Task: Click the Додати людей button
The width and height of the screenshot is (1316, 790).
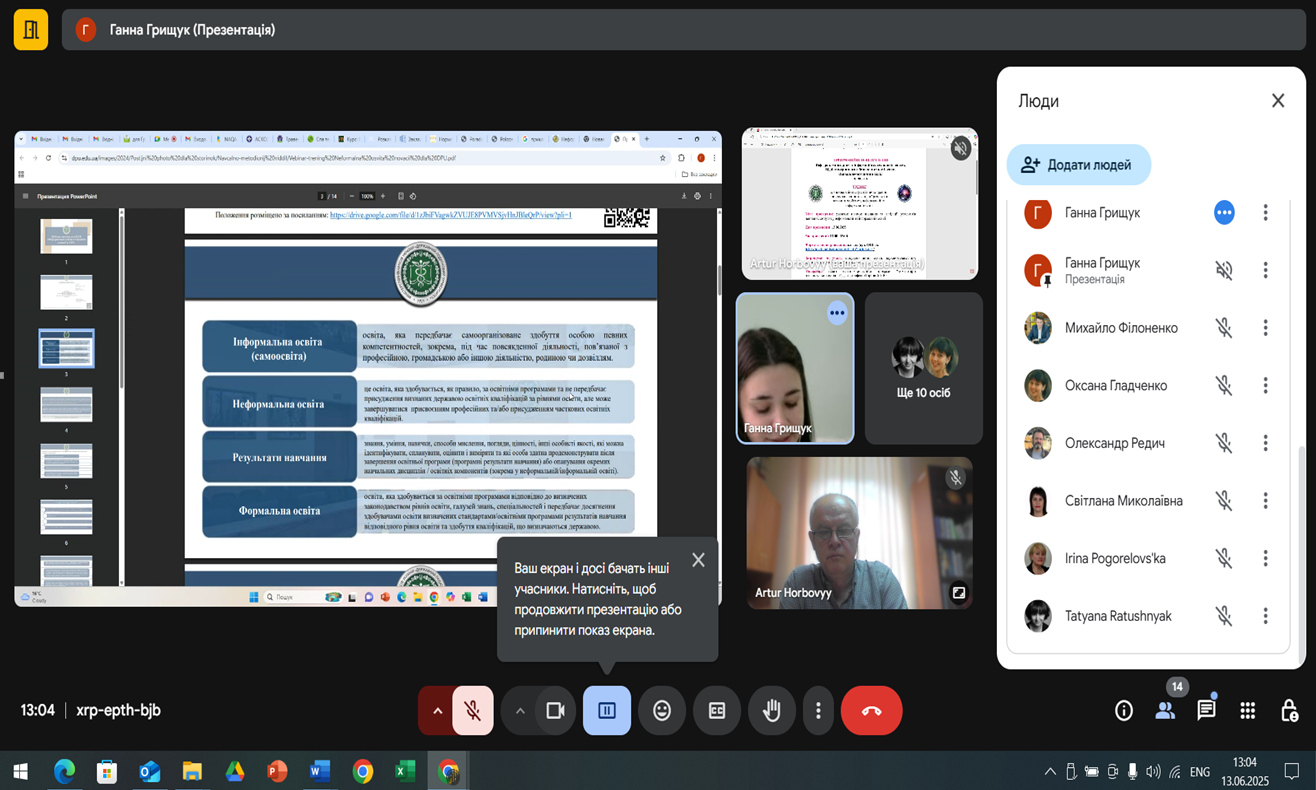Action: pyautogui.click(x=1078, y=165)
